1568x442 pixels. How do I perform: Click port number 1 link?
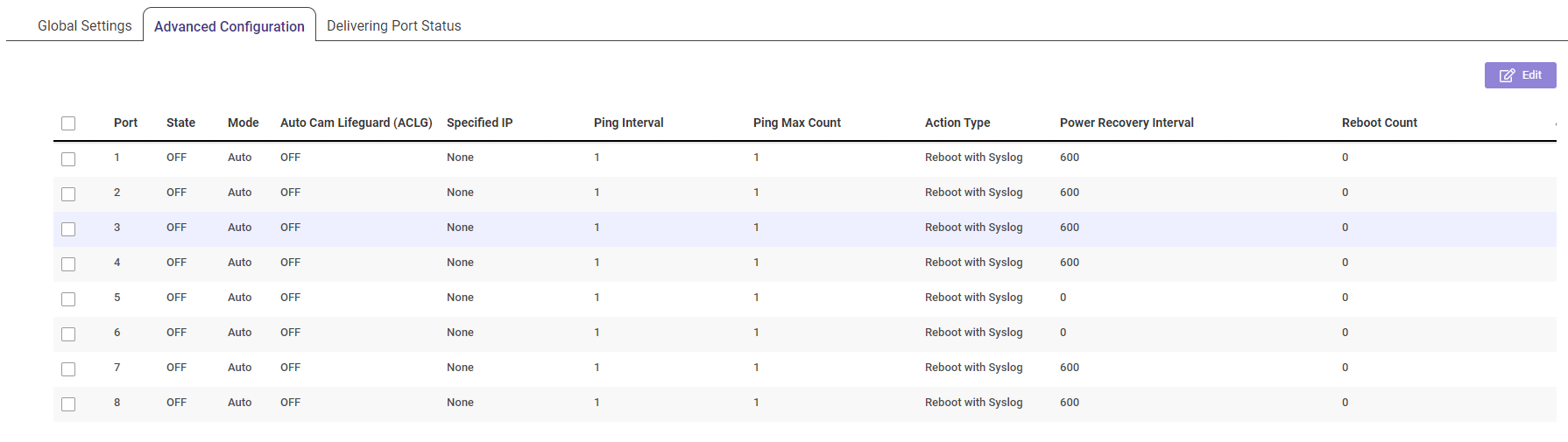[x=117, y=158]
